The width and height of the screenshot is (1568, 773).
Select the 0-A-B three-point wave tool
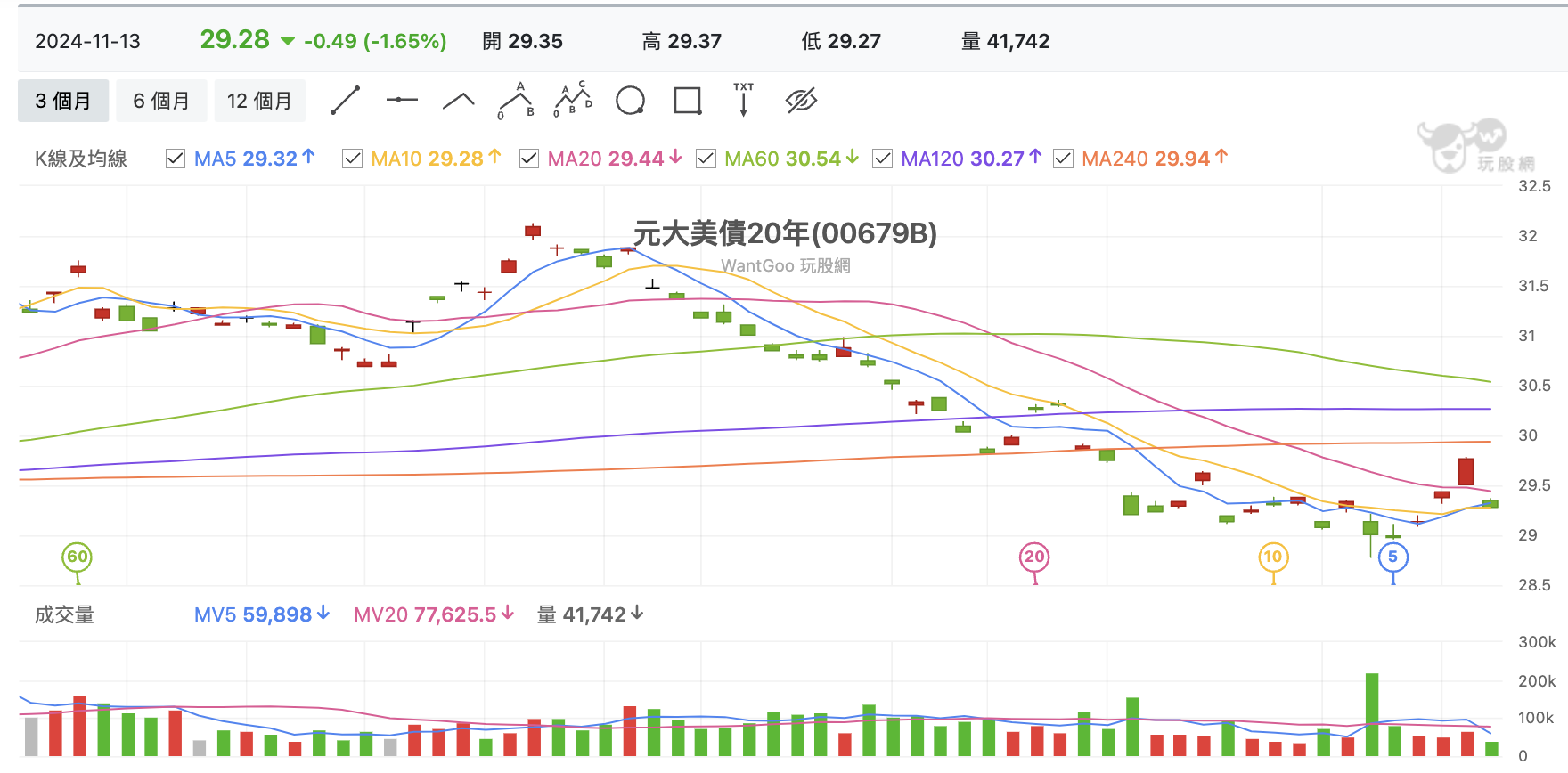(516, 101)
